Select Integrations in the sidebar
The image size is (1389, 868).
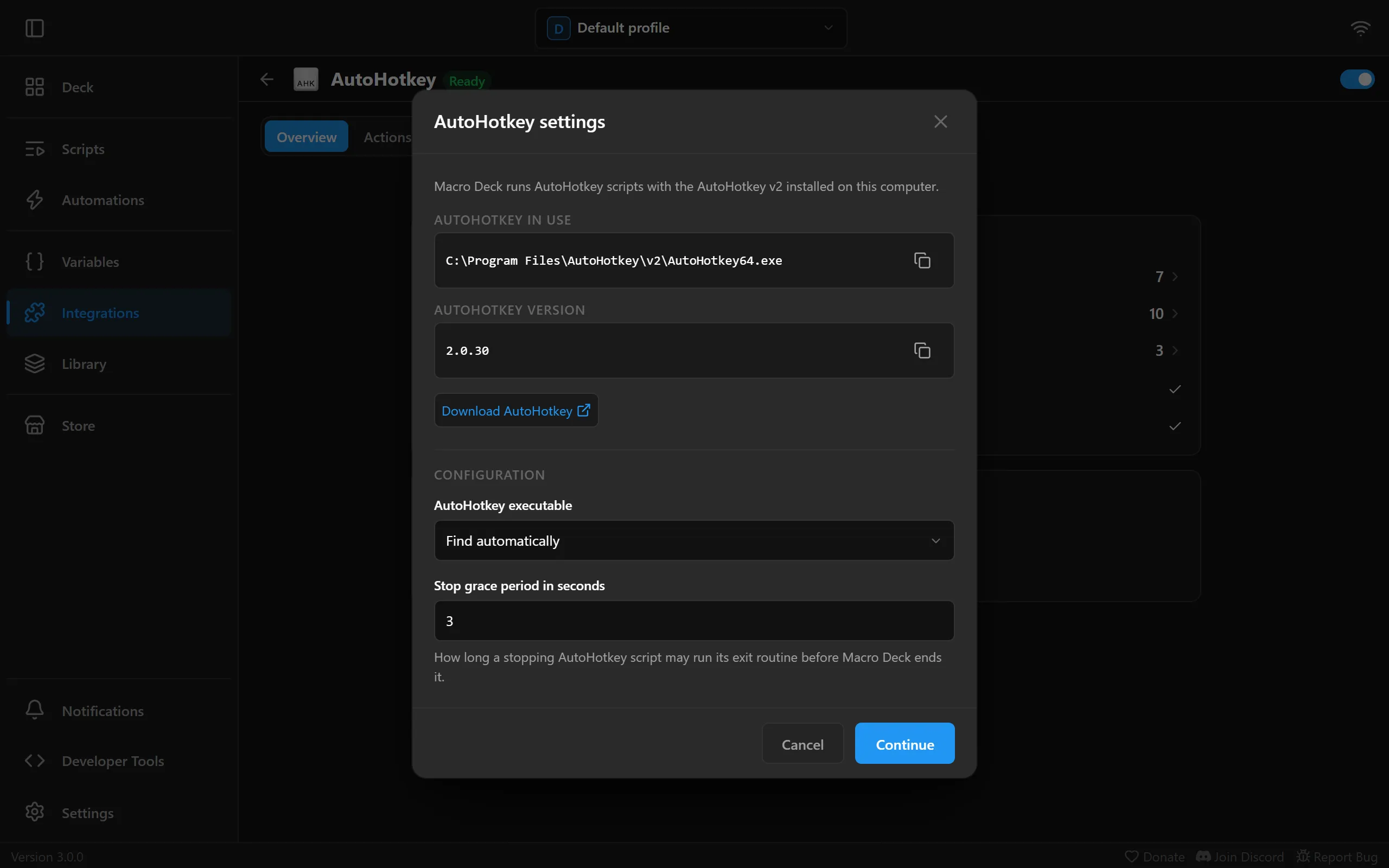click(x=119, y=313)
